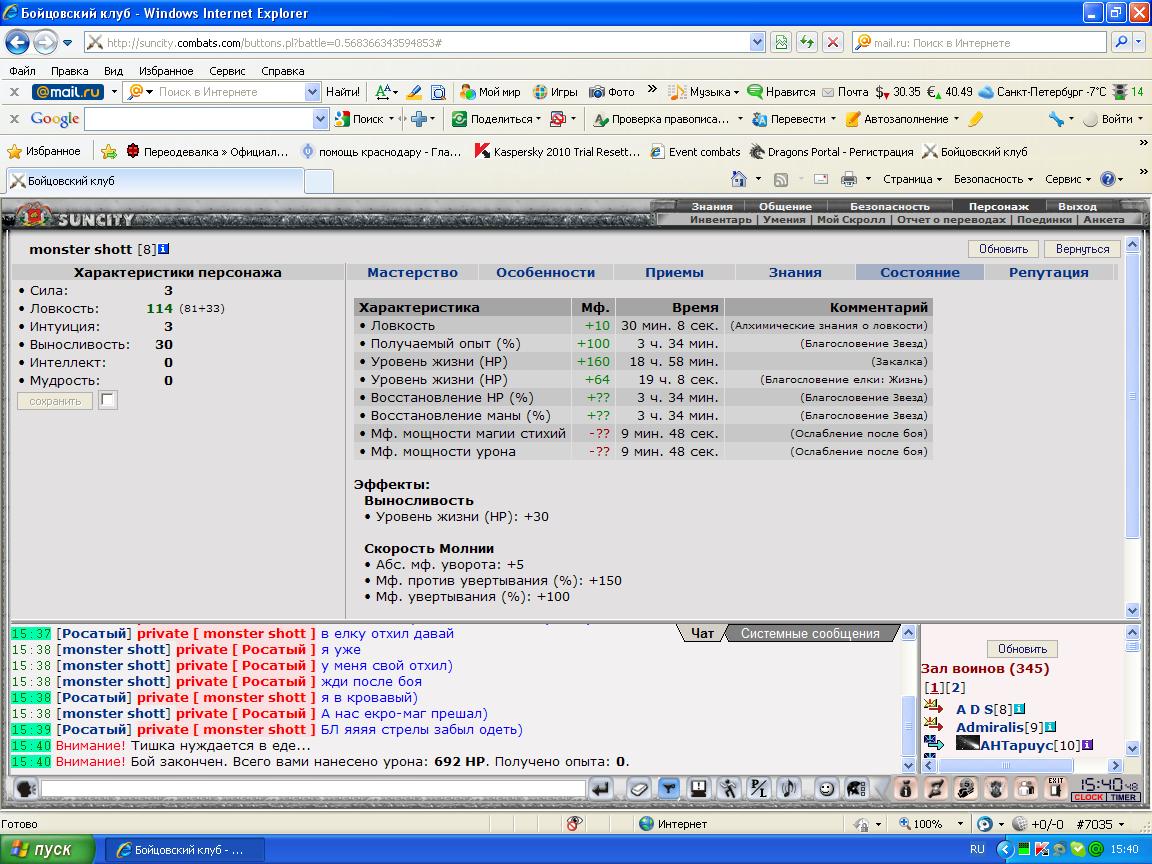Click the send message arrow icon

tap(601, 789)
